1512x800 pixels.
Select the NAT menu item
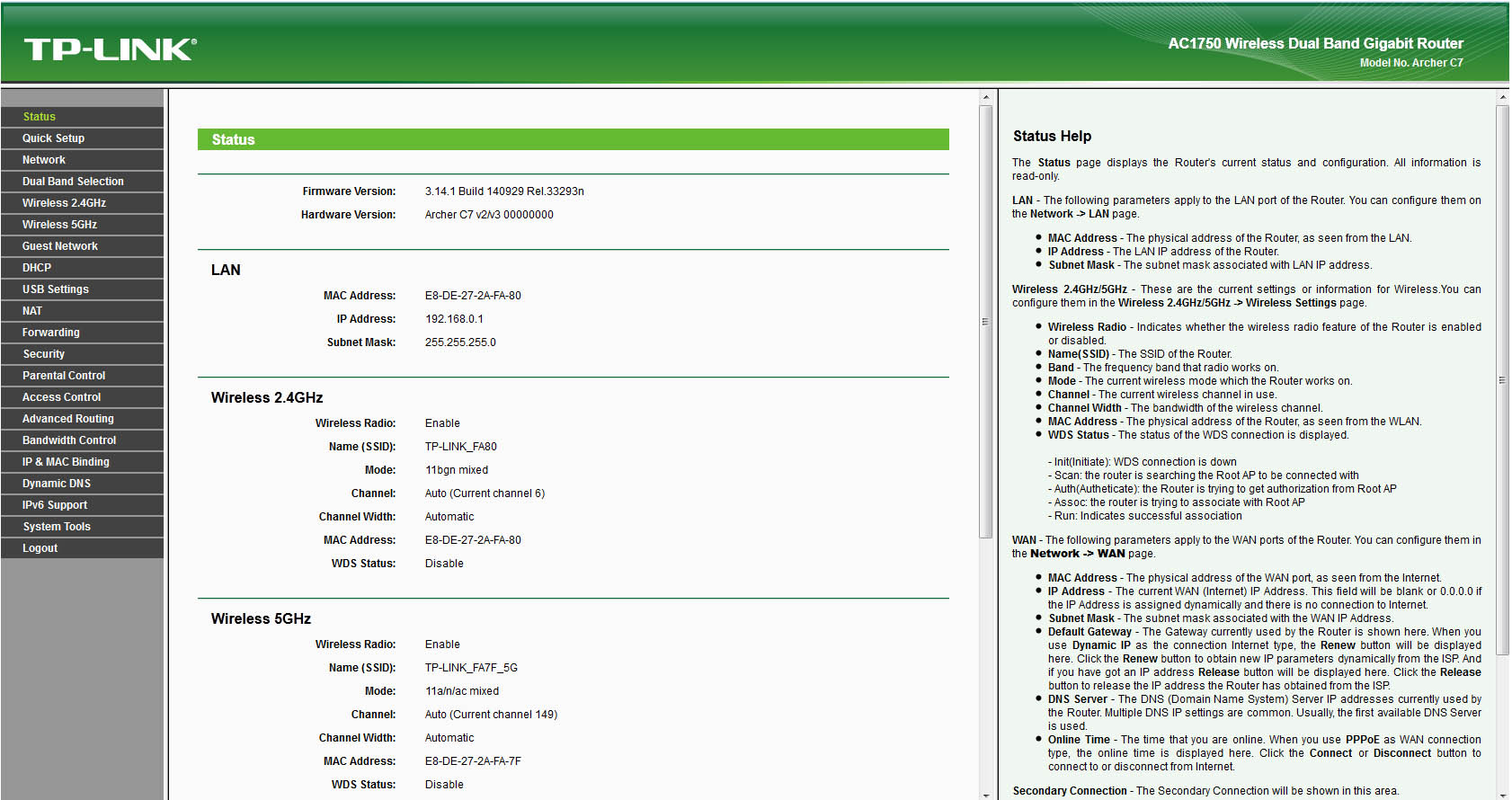coord(82,311)
